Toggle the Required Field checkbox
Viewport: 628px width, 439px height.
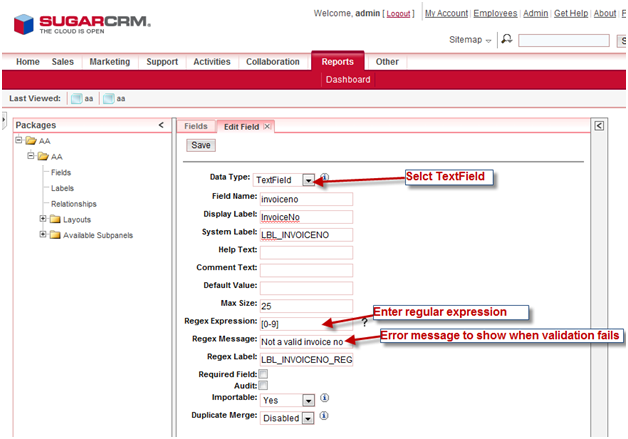(x=263, y=374)
